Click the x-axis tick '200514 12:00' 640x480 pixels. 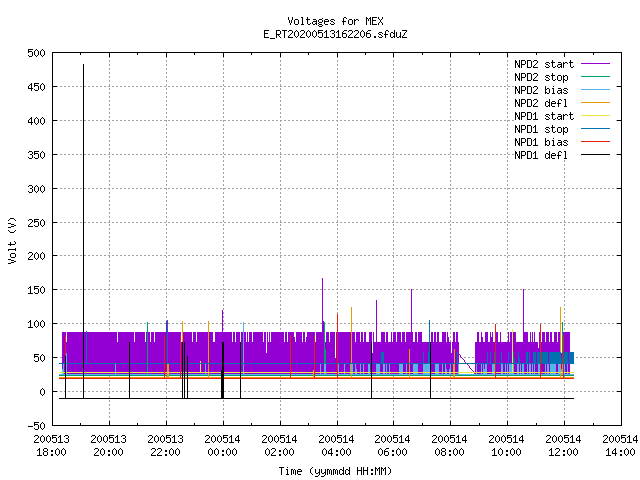click(x=563, y=446)
